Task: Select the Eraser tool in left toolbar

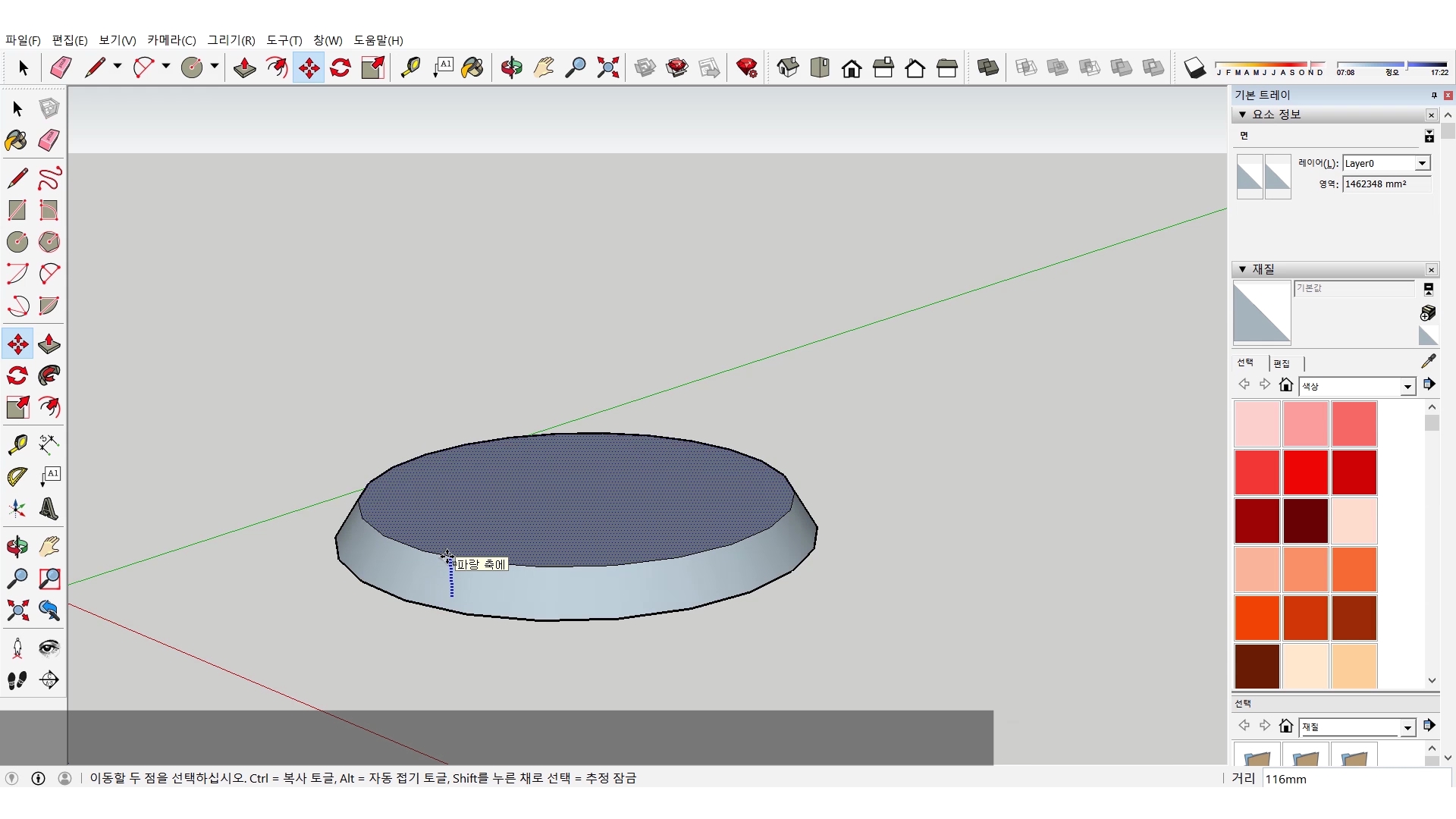Action: pyautogui.click(x=49, y=140)
